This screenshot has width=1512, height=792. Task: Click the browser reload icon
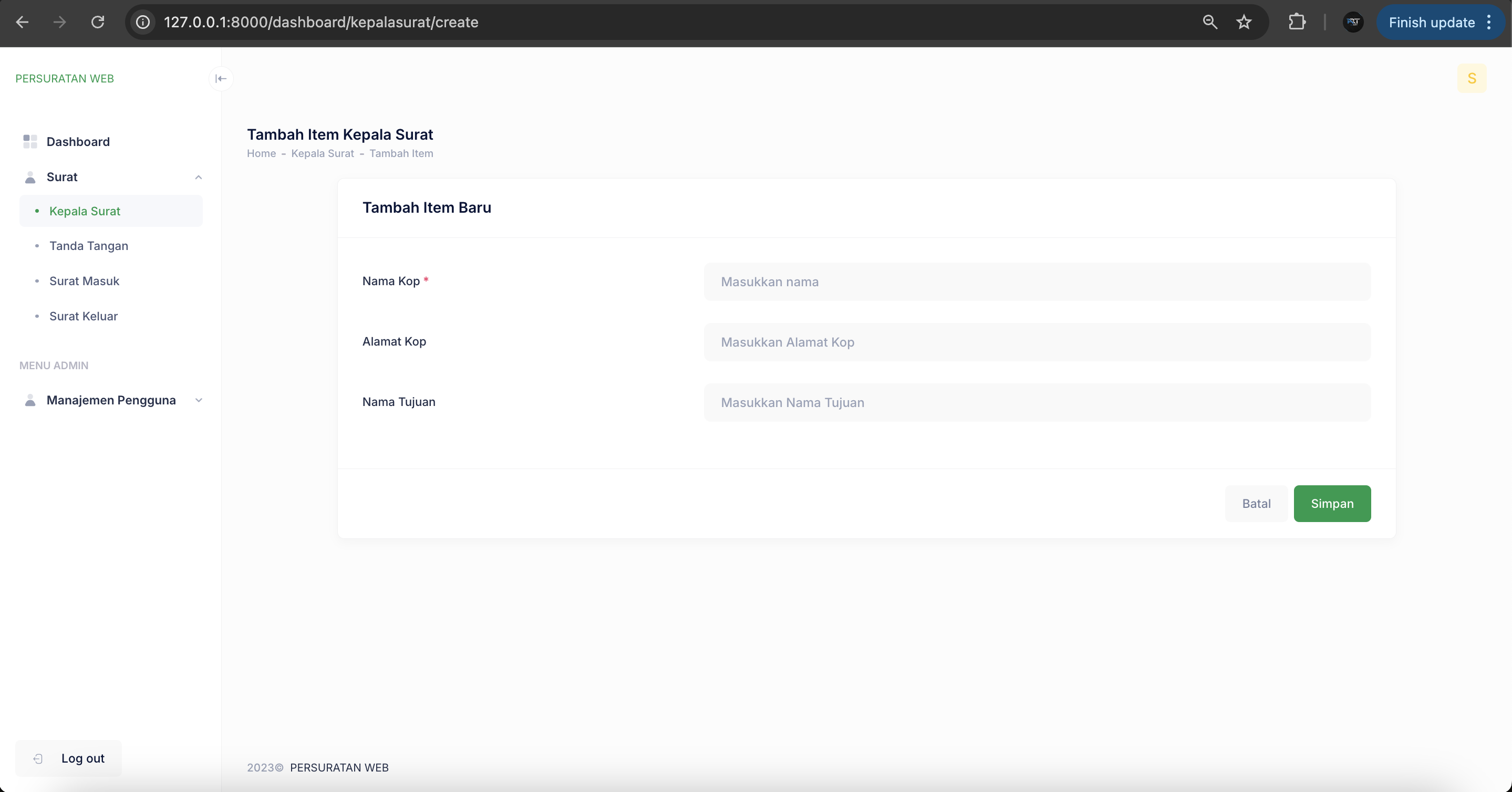(97, 22)
